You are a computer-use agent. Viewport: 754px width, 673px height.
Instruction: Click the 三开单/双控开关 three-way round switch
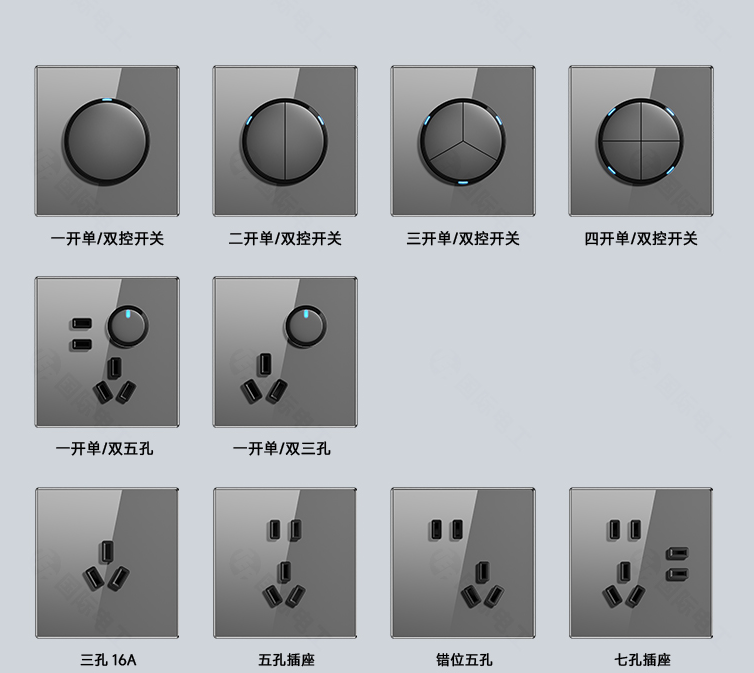463,142
